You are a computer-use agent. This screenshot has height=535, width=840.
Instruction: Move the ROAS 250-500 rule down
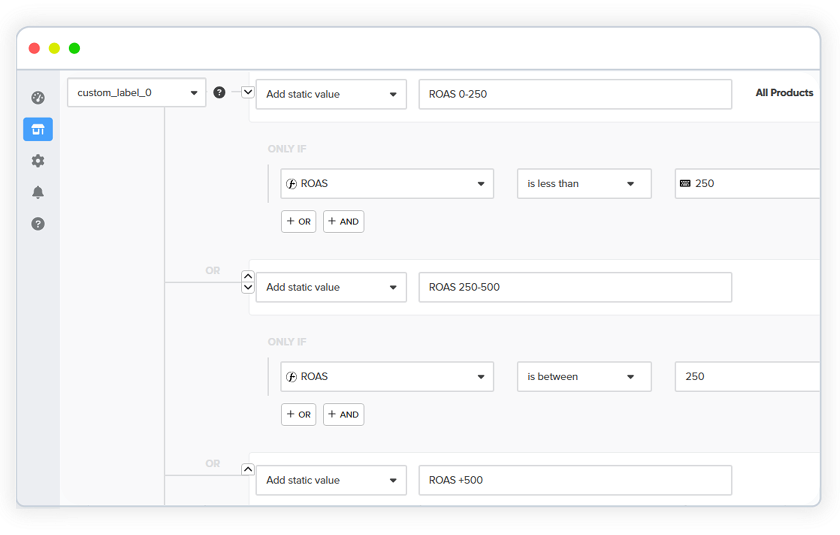click(x=248, y=288)
